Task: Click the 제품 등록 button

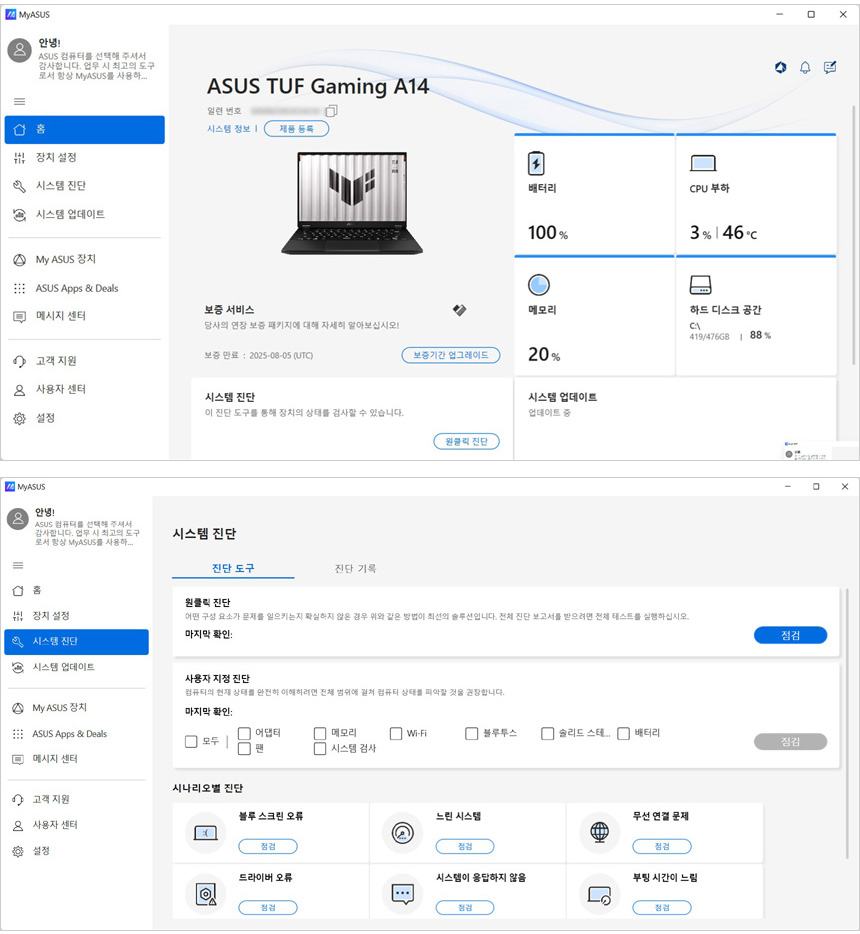Action: click(x=296, y=129)
